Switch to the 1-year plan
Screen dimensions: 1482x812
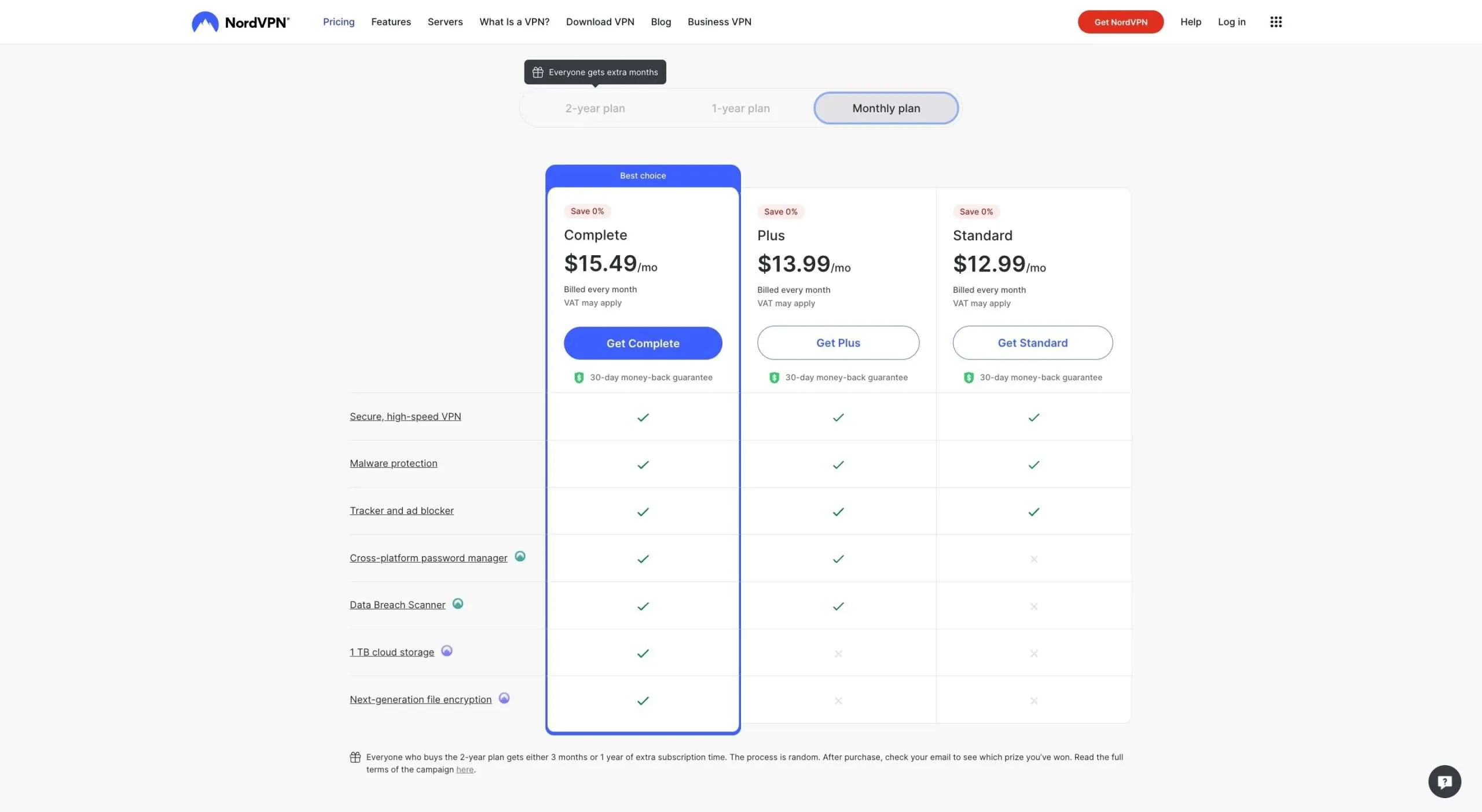[x=740, y=108]
